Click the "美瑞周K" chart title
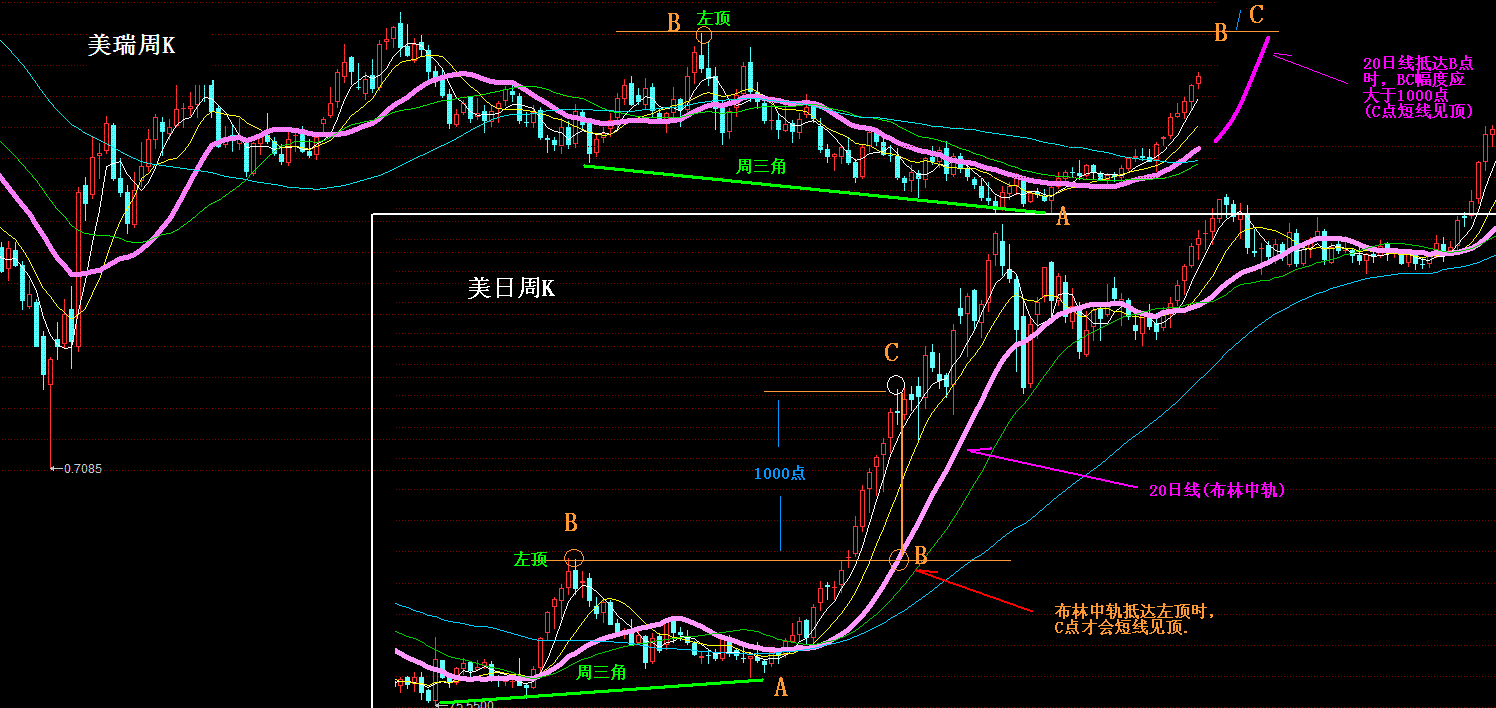 pyautogui.click(x=131, y=45)
